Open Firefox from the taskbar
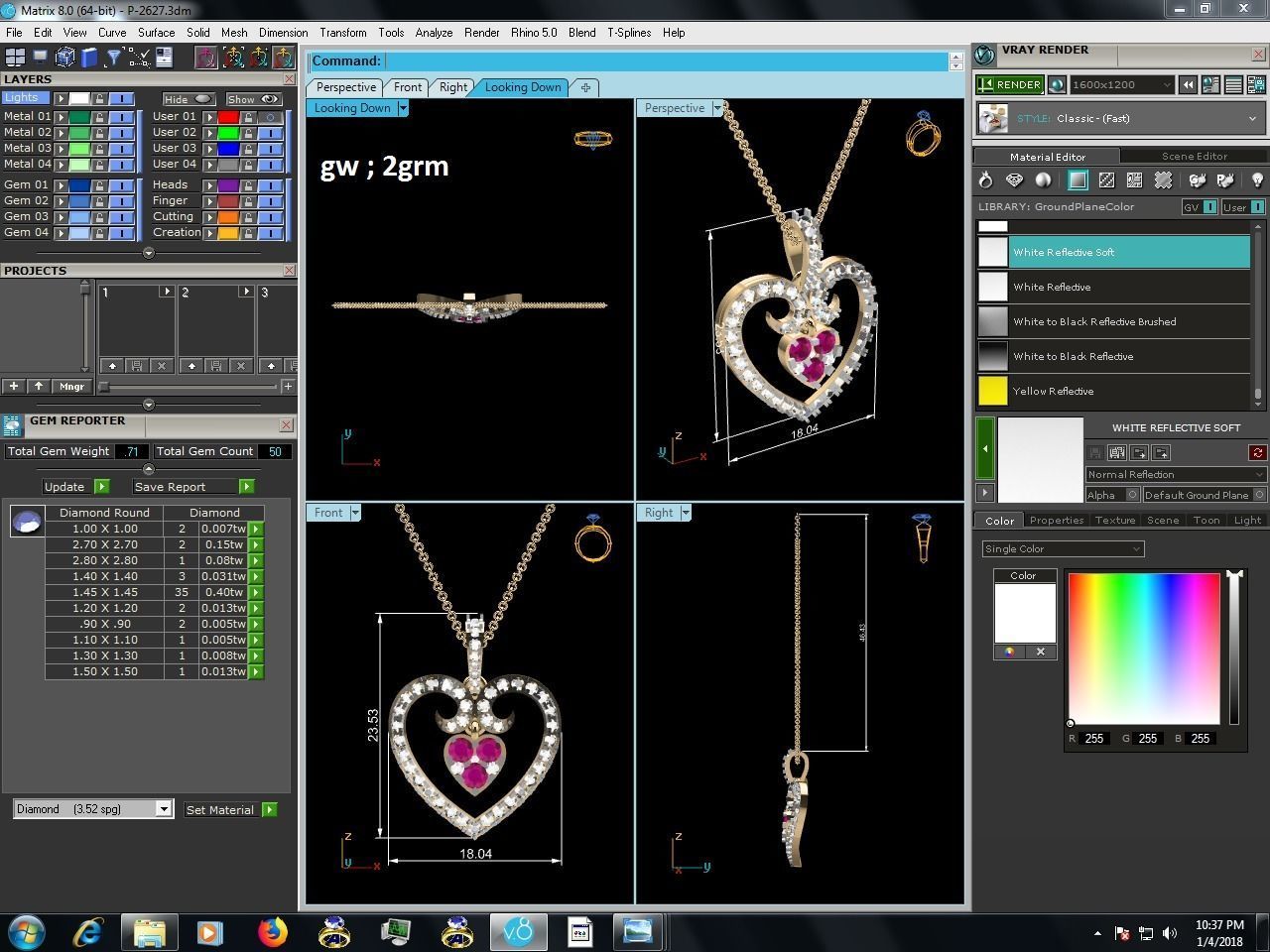This screenshot has height=952, width=1270. click(x=271, y=932)
